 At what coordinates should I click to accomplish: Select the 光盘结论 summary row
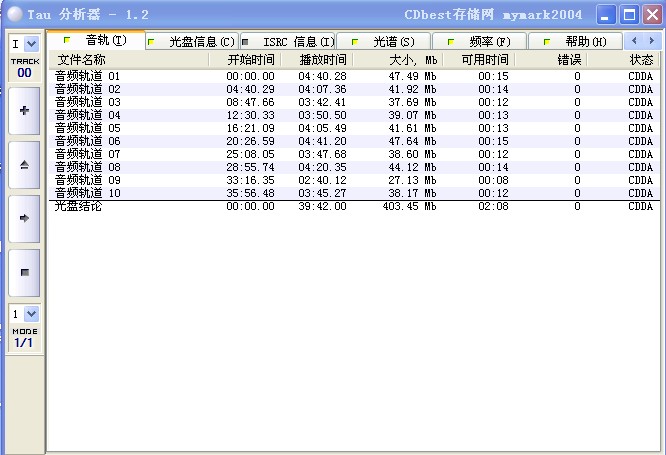(354, 206)
